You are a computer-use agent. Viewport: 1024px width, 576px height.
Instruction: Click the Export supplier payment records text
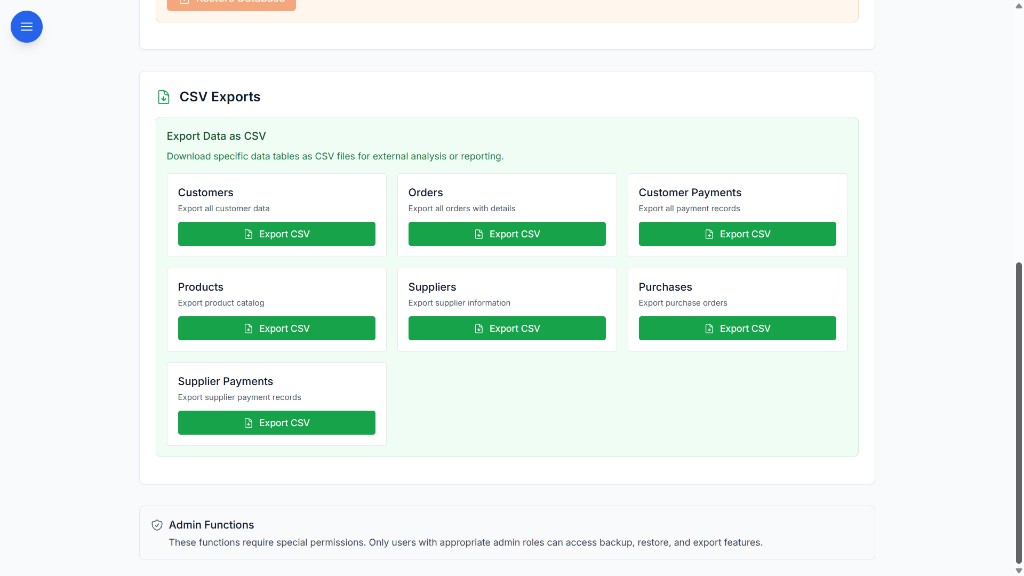point(239,397)
